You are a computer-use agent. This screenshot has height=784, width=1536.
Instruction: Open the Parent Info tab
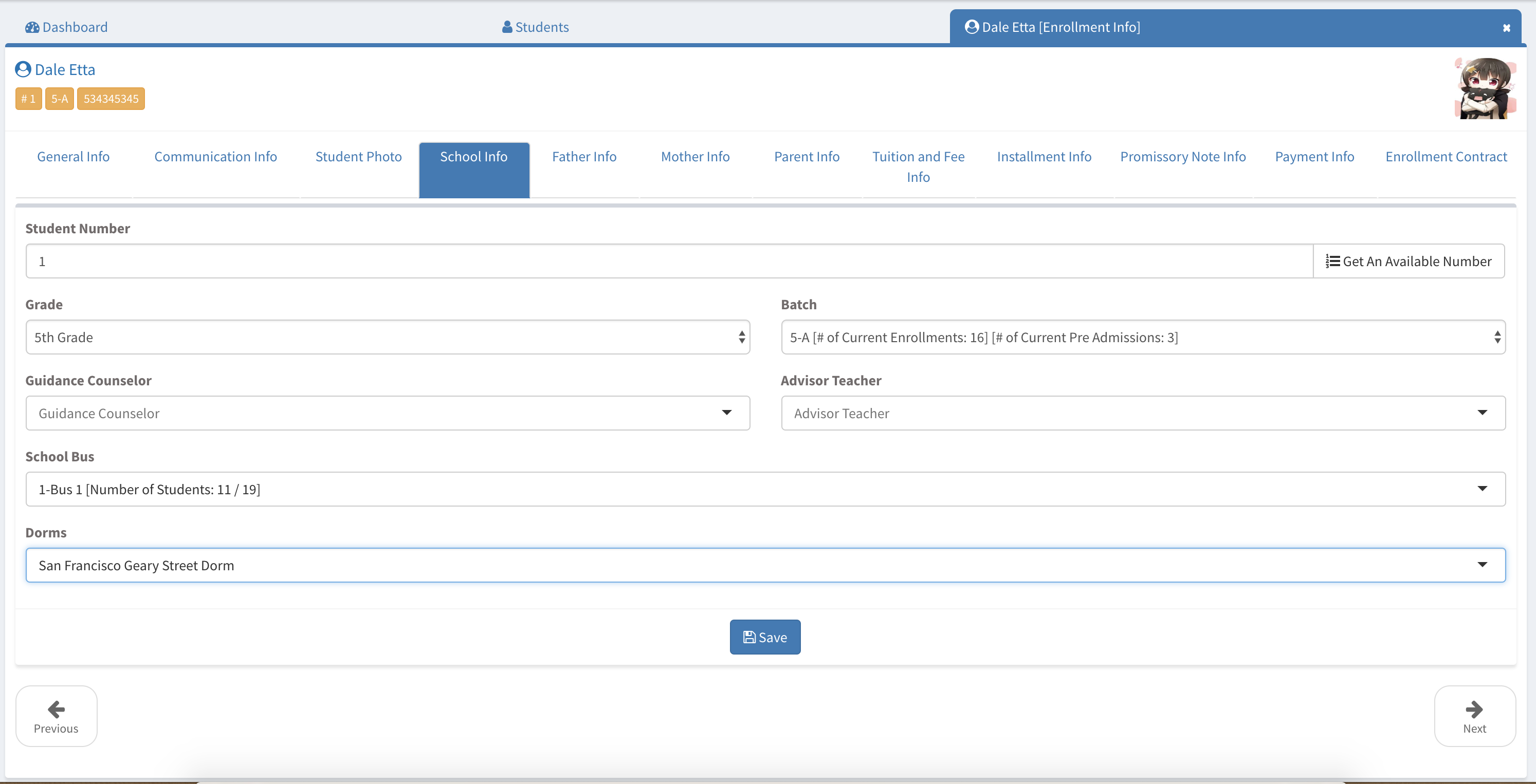[x=807, y=170]
